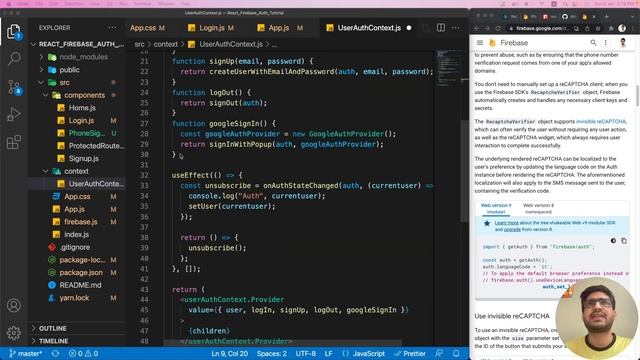Open the Extensions view
Viewport: 640px width, 360px height.
(14, 142)
